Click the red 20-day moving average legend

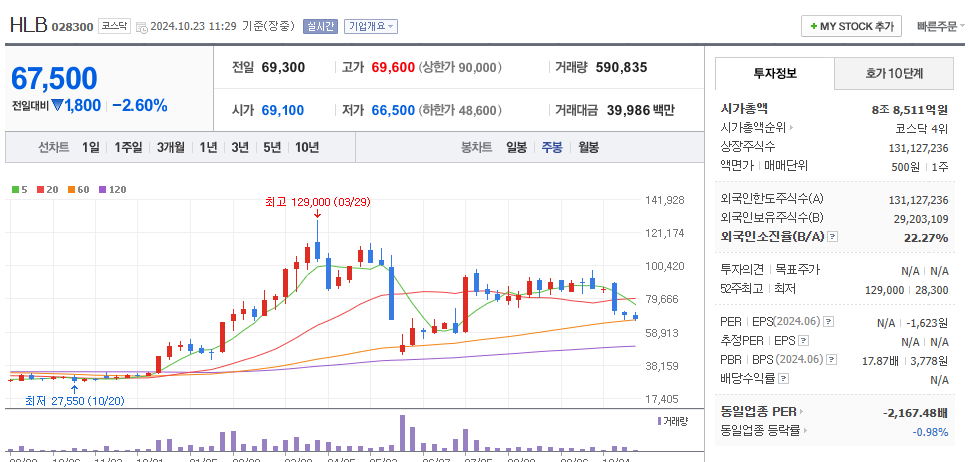[48, 190]
